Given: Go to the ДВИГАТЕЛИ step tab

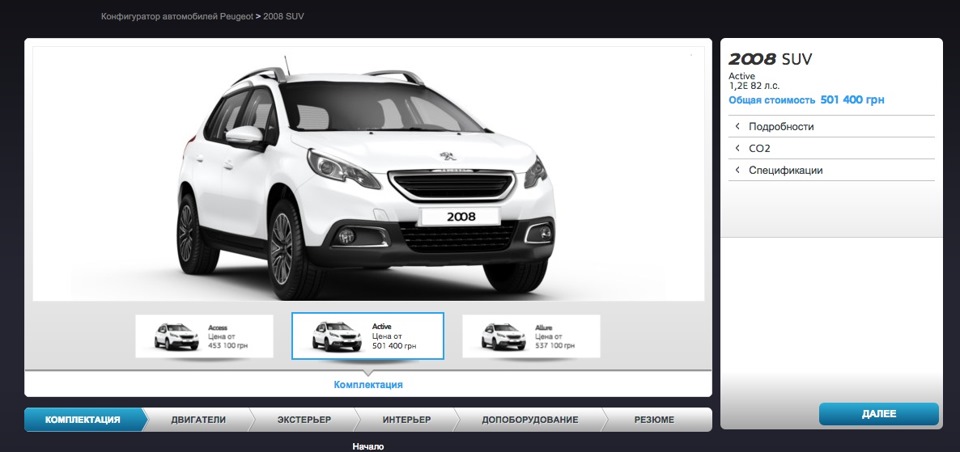Looking at the screenshot, I should [x=198, y=420].
